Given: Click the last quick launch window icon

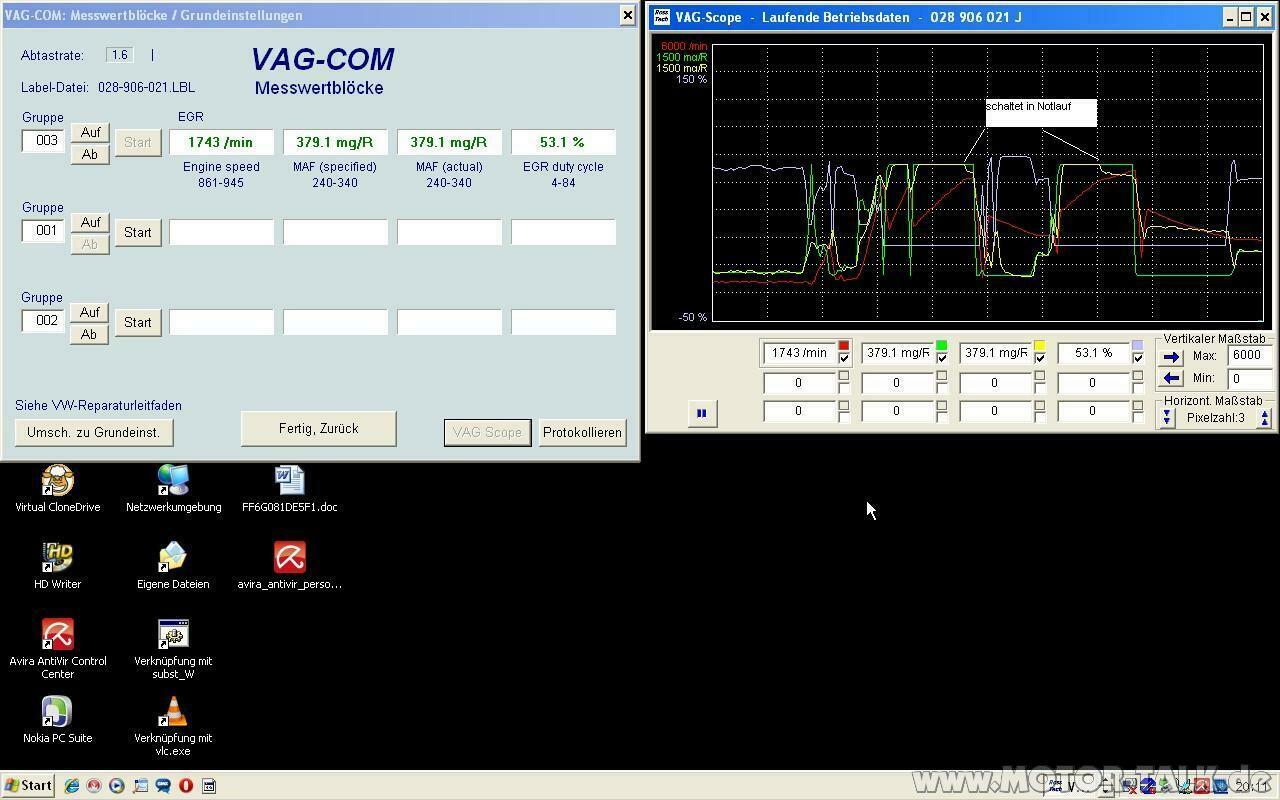Looking at the screenshot, I should (x=209, y=786).
